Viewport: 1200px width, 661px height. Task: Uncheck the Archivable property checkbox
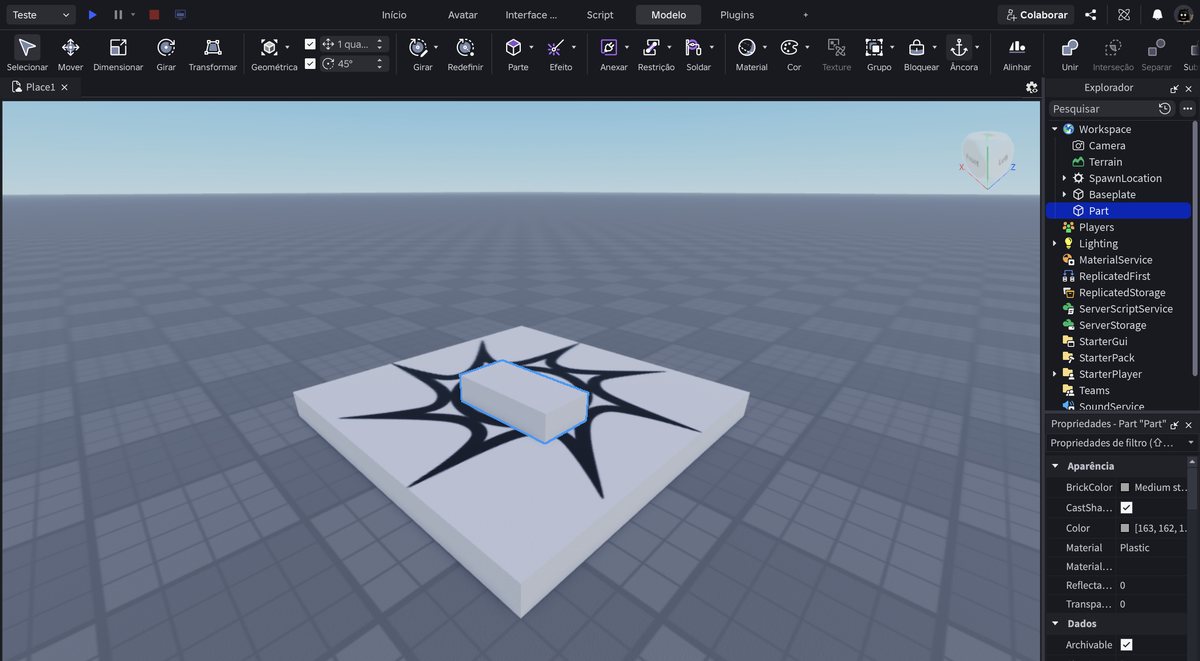click(x=1126, y=645)
